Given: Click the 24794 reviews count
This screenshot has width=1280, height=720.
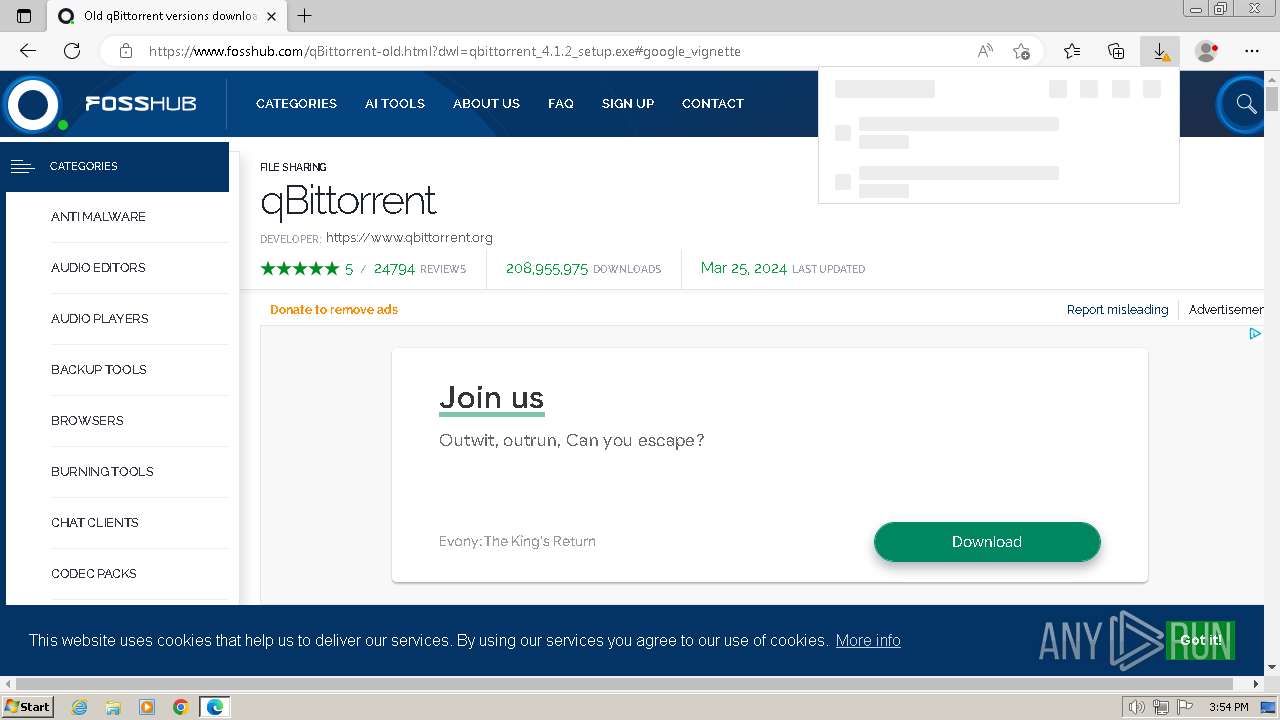Looking at the screenshot, I should point(394,268).
